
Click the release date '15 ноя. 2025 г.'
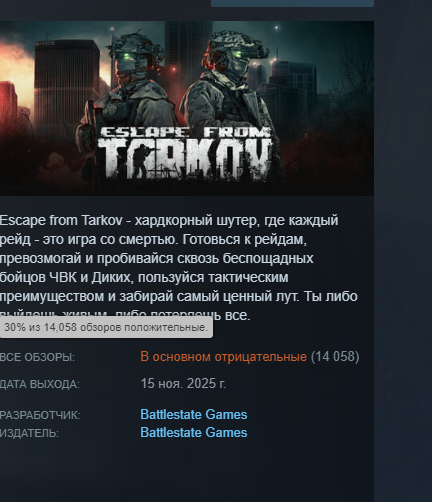183,383
